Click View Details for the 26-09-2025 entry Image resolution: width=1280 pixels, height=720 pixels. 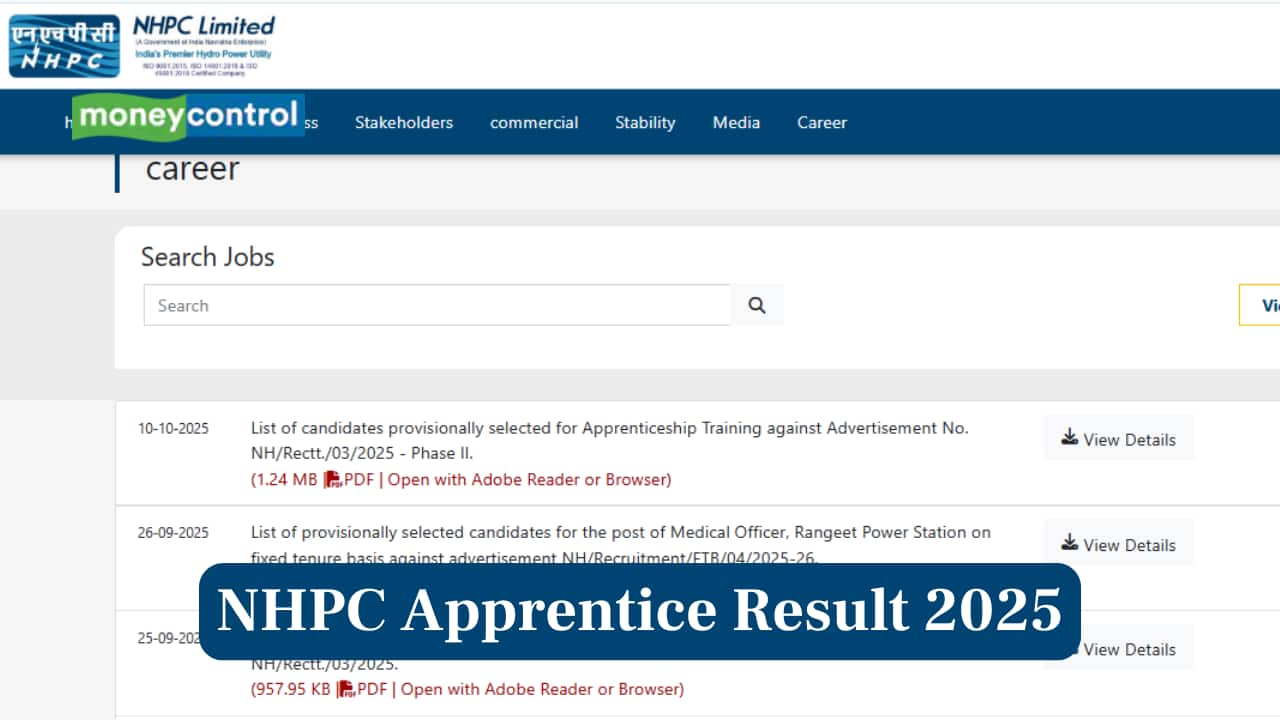click(x=1118, y=545)
